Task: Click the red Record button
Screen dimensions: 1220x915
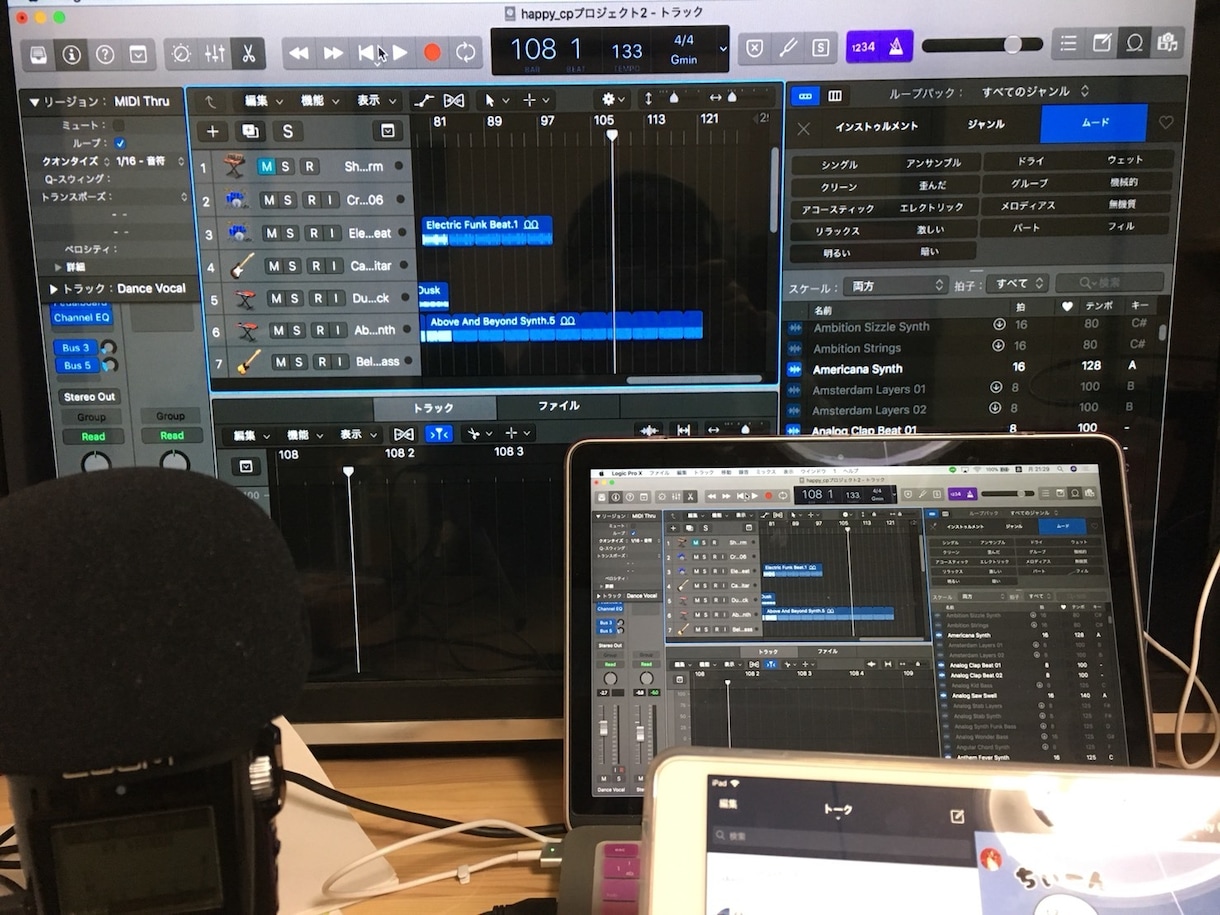Action: coord(432,53)
